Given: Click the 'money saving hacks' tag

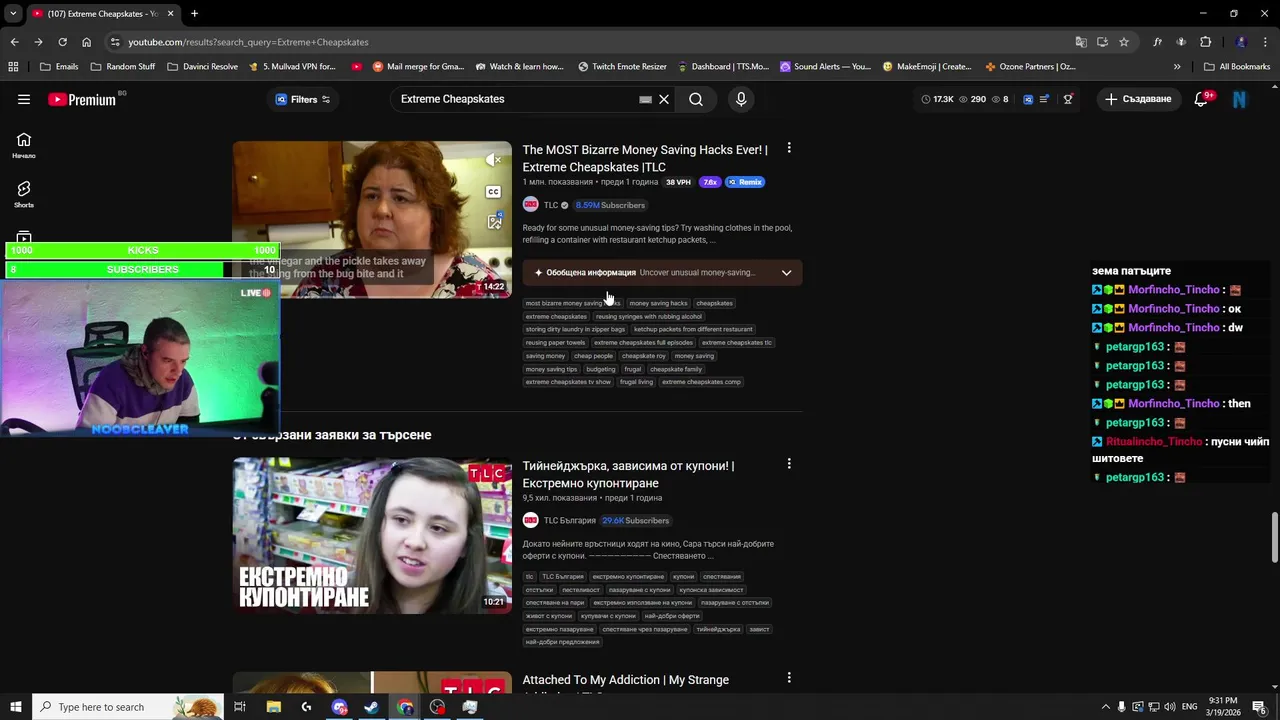Looking at the screenshot, I should (x=658, y=303).
